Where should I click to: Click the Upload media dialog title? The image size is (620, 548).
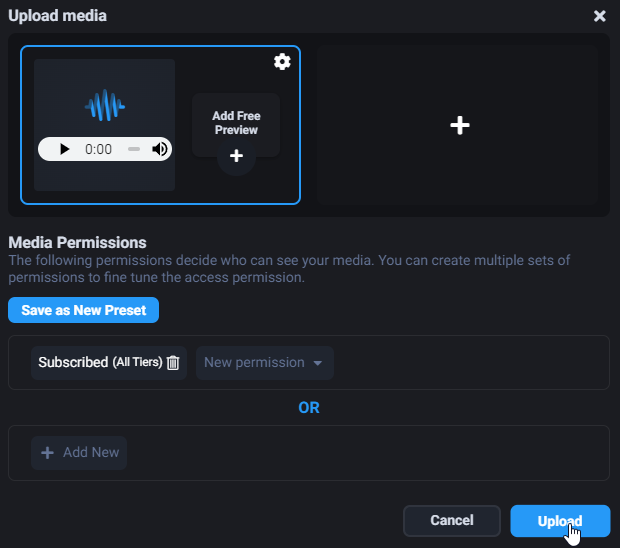click(x=57, y=16)
